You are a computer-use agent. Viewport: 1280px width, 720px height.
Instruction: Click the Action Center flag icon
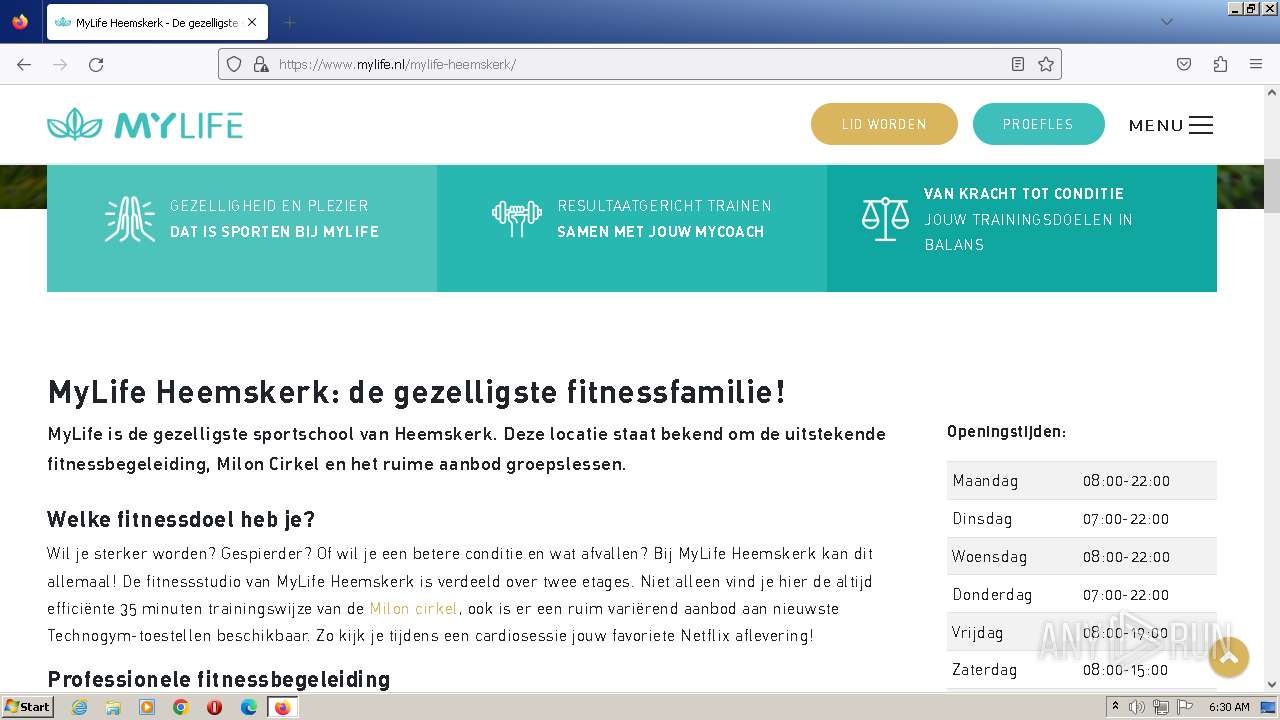pos(1185,707)
